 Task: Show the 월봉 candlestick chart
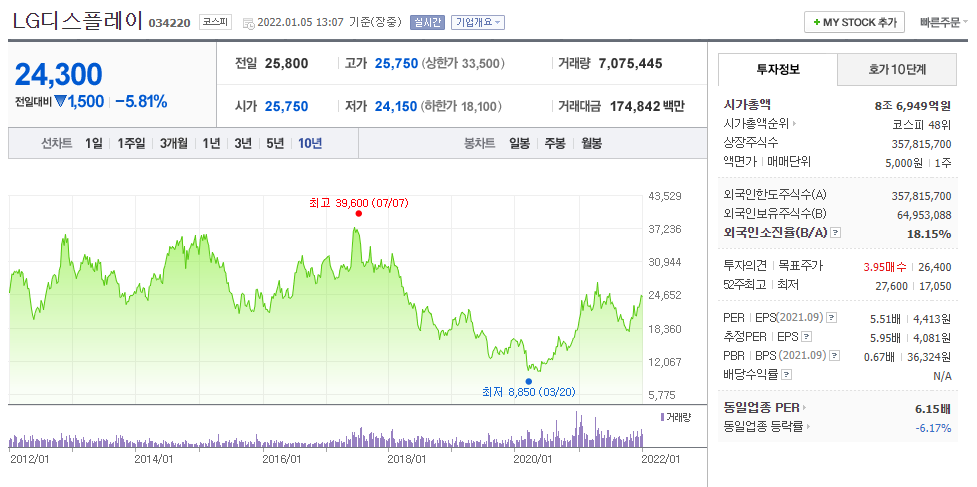pos(591,143)
